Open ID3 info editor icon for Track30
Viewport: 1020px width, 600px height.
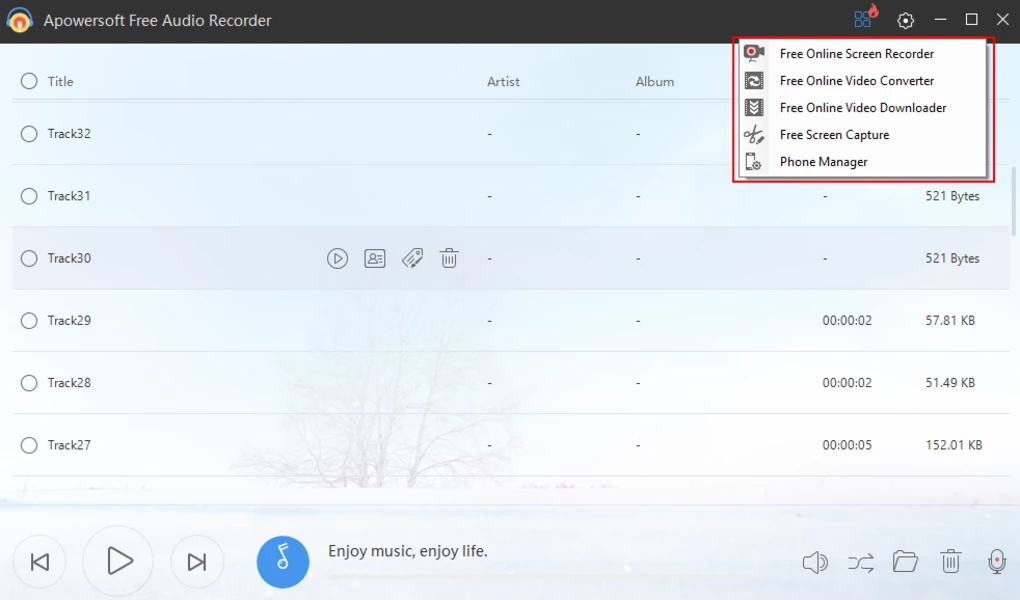[375, 258]
